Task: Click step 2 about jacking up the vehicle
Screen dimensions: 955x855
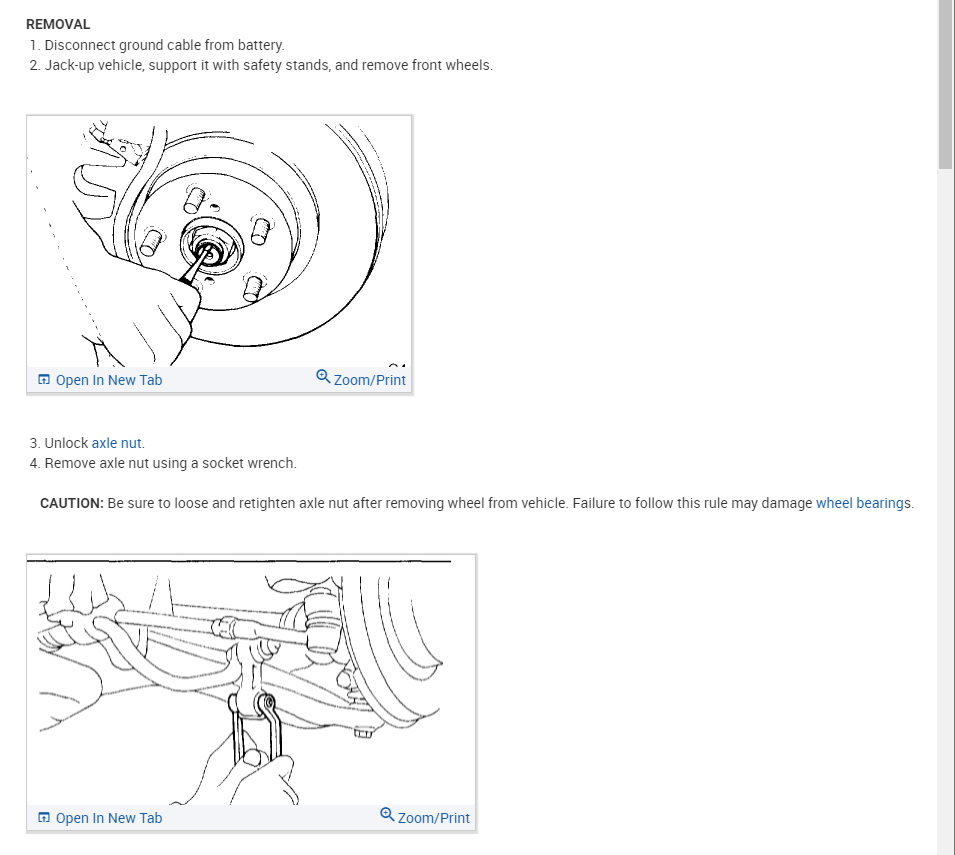Action: click(261, 65)
